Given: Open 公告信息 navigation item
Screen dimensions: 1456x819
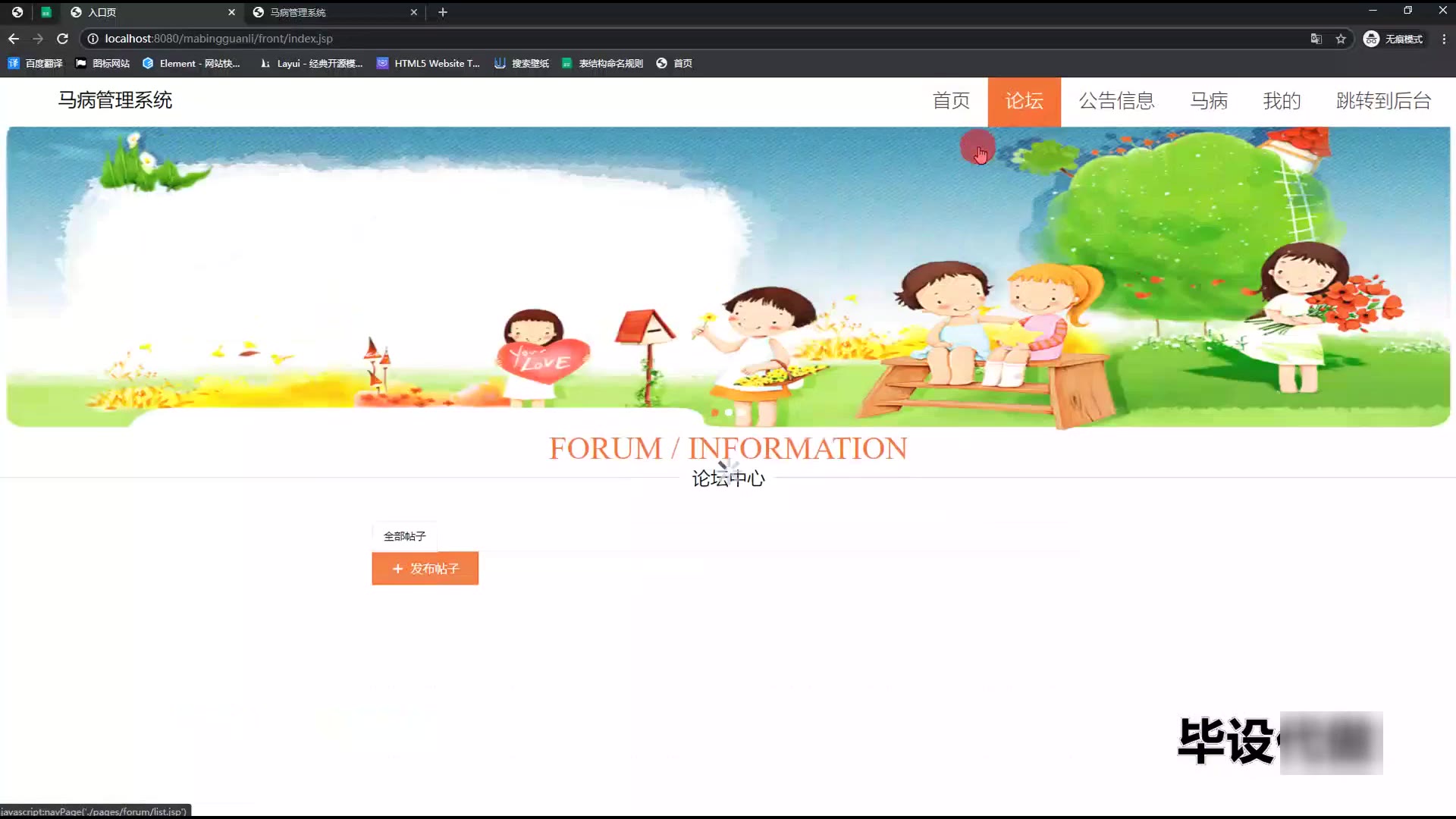Looking at the screenshot, I should 1116,101.
